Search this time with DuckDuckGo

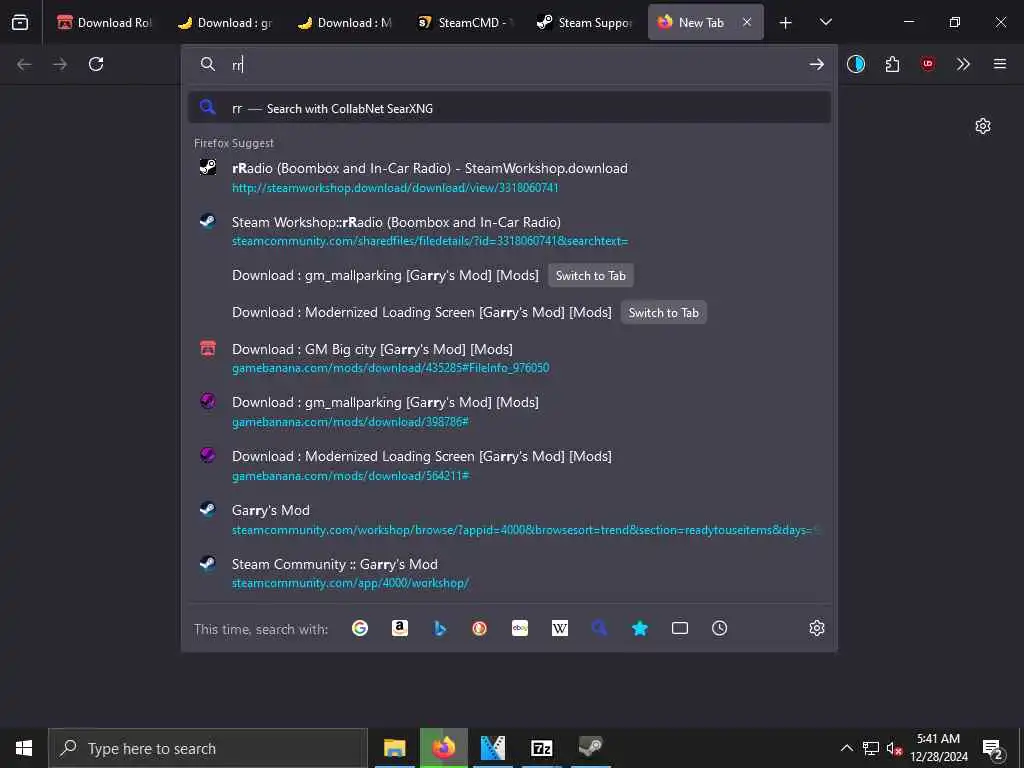coord(479,628)
